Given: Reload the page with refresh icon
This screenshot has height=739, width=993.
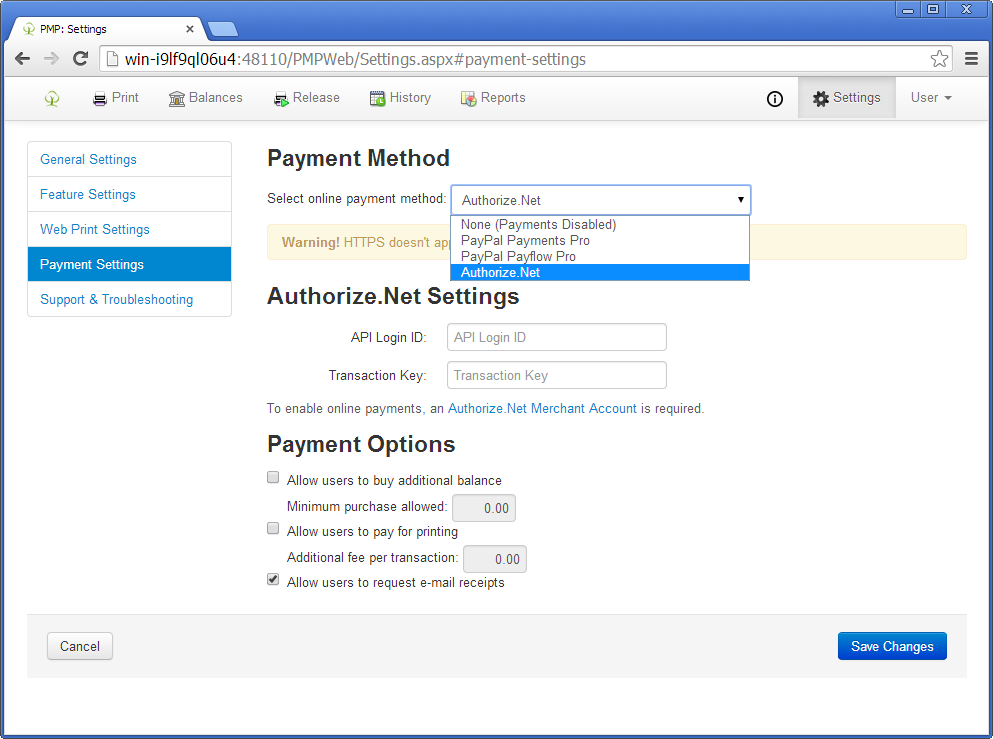Looking at the screenshot, I should (x=80, y=59).
